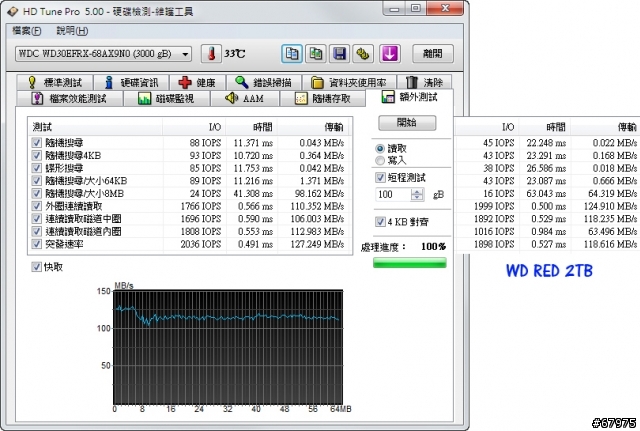Screen dimensions: 640x431
Task: Toggle the 隨機搜尋/大小64KB checkbox
Action: coord(36,180)
